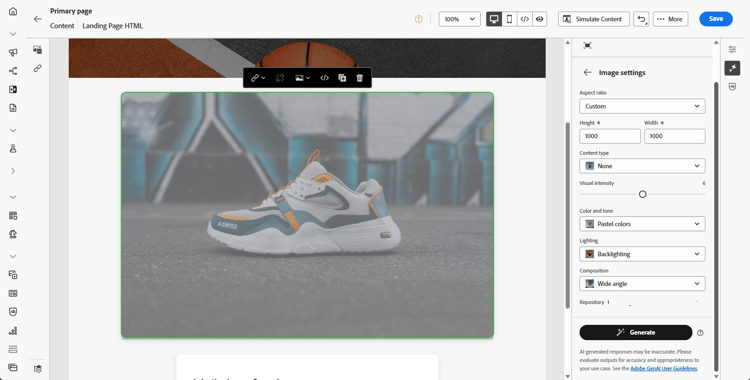Open the layers icon at the rail bottom
This screenshot has width=750, height=380.
pos(38,369)
